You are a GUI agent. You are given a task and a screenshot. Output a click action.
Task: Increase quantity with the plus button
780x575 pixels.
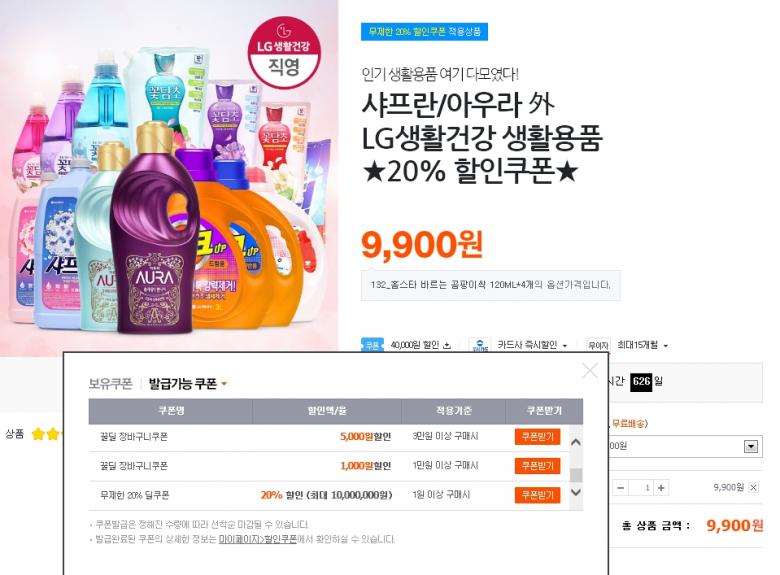pos(661,488)
